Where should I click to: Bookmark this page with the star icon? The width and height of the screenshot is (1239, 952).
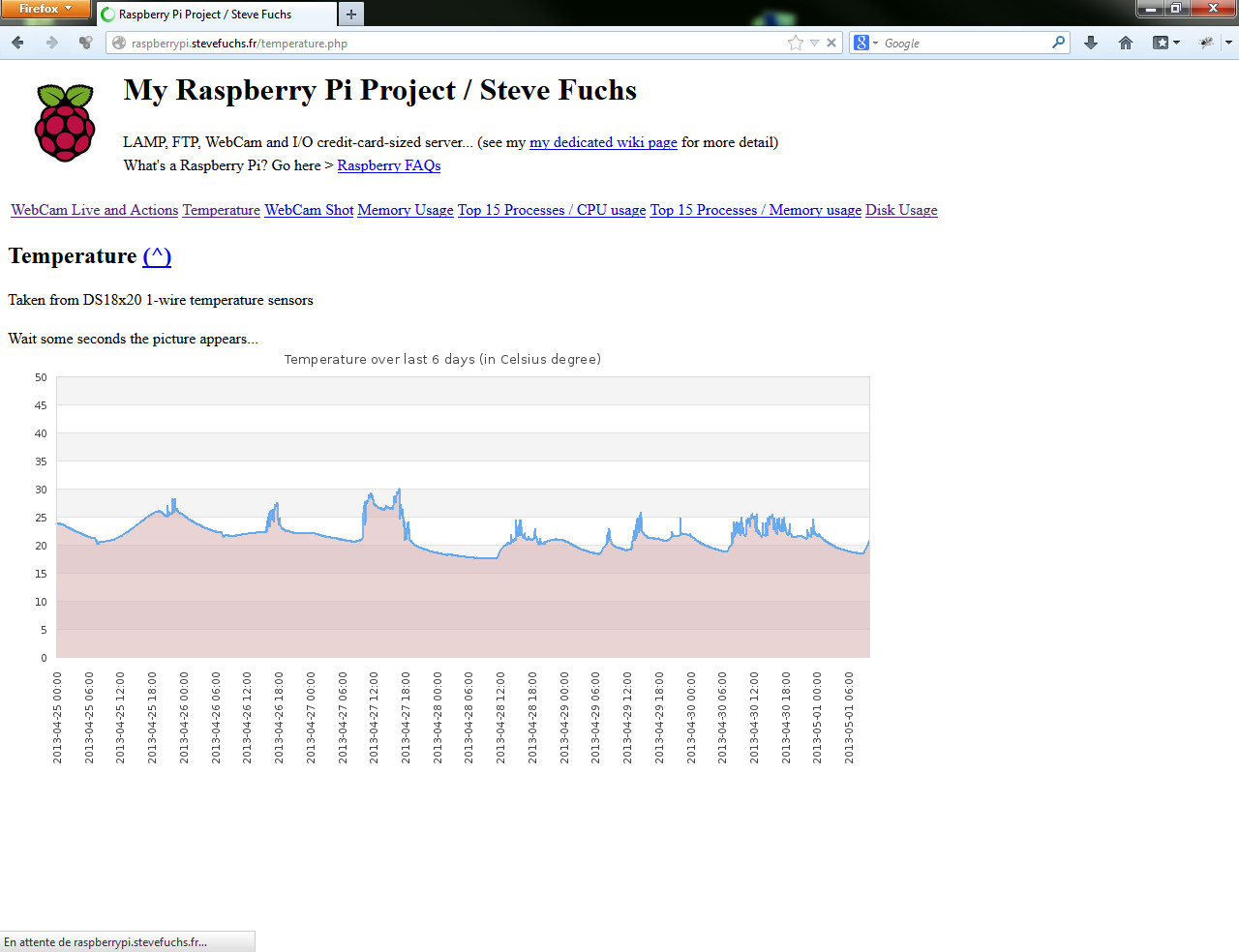[796, 43]
